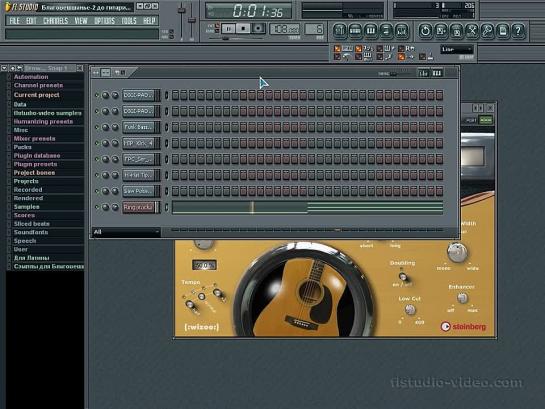This screenshot has height=409, width=545.
Task: Stop playback with the stop button
Action: pyautogui.click(x=243, y=28)
